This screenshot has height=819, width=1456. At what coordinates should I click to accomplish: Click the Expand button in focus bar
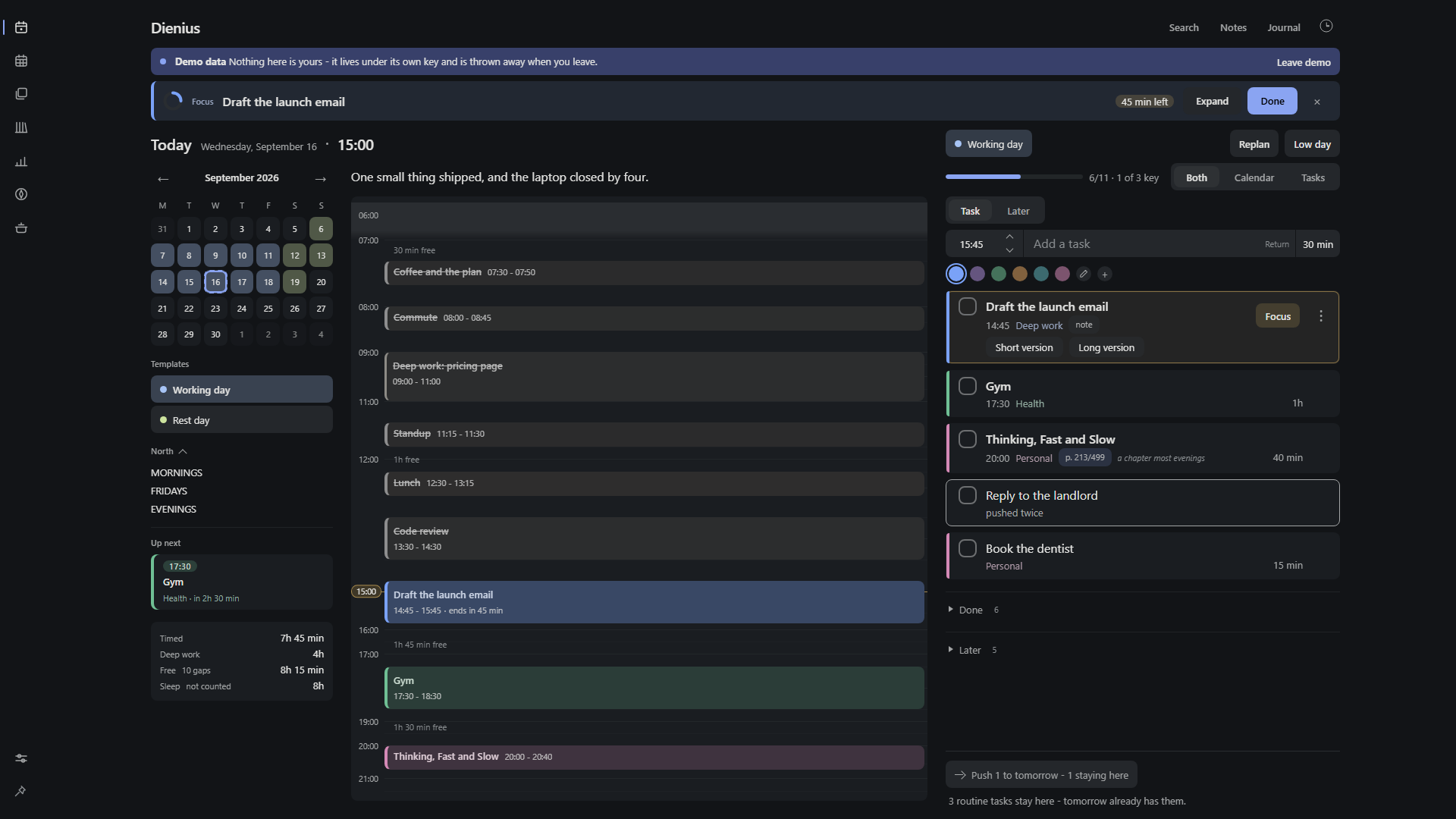click(x=1212, y=102)
